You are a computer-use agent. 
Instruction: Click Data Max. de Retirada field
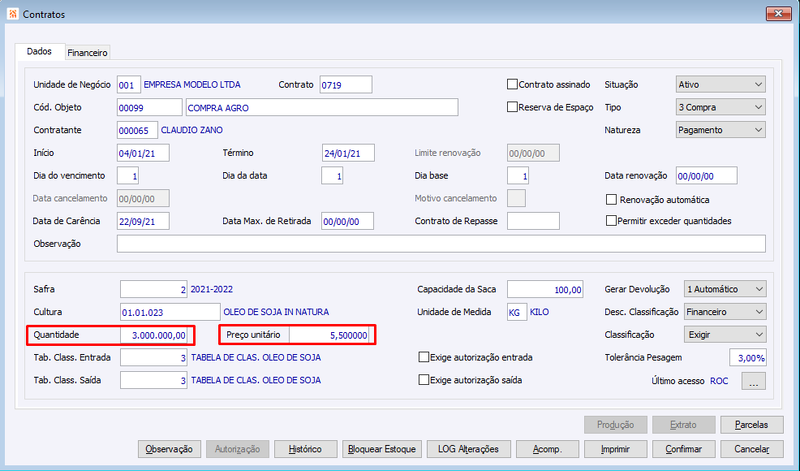[x=347, y=221]
